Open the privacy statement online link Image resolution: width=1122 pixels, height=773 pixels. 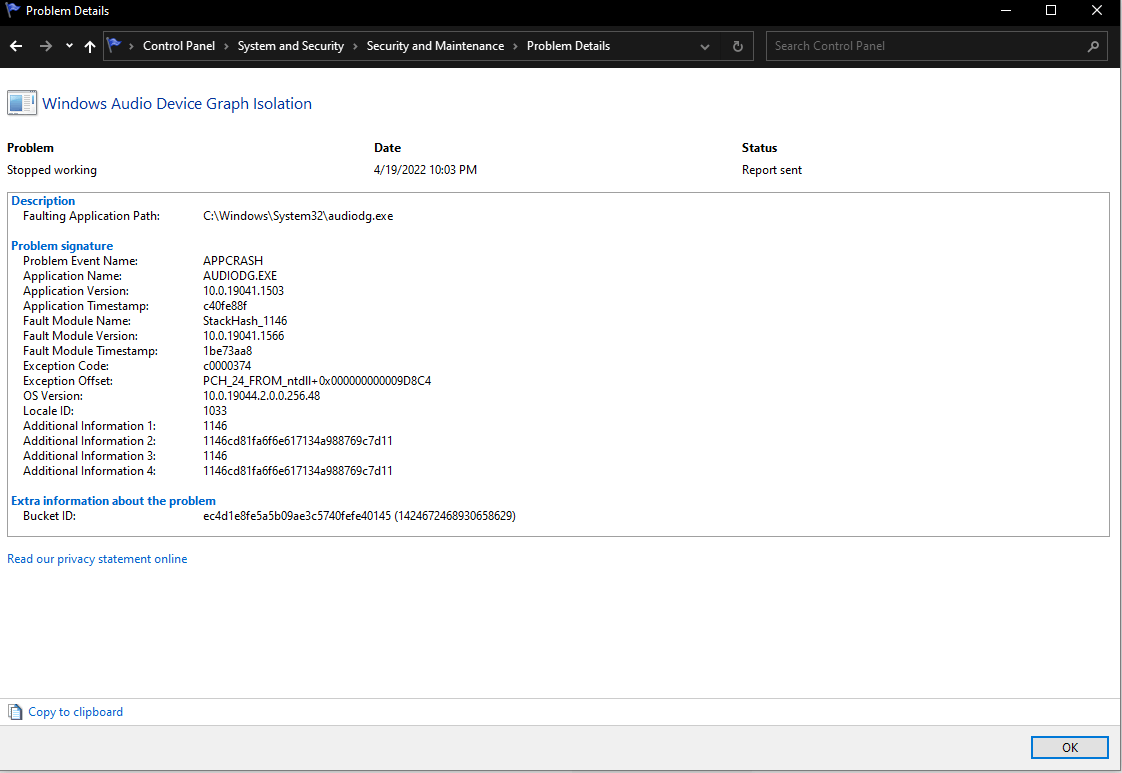(97, 559)
